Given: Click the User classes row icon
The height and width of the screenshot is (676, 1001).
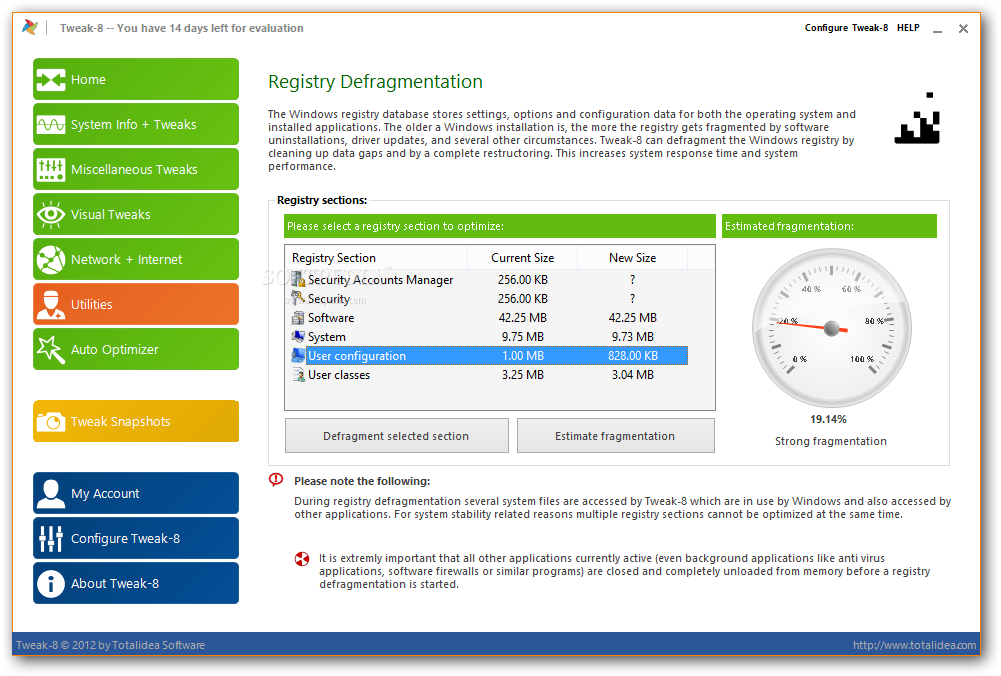Looking at the screenshot, I should (x=298, y=375).
